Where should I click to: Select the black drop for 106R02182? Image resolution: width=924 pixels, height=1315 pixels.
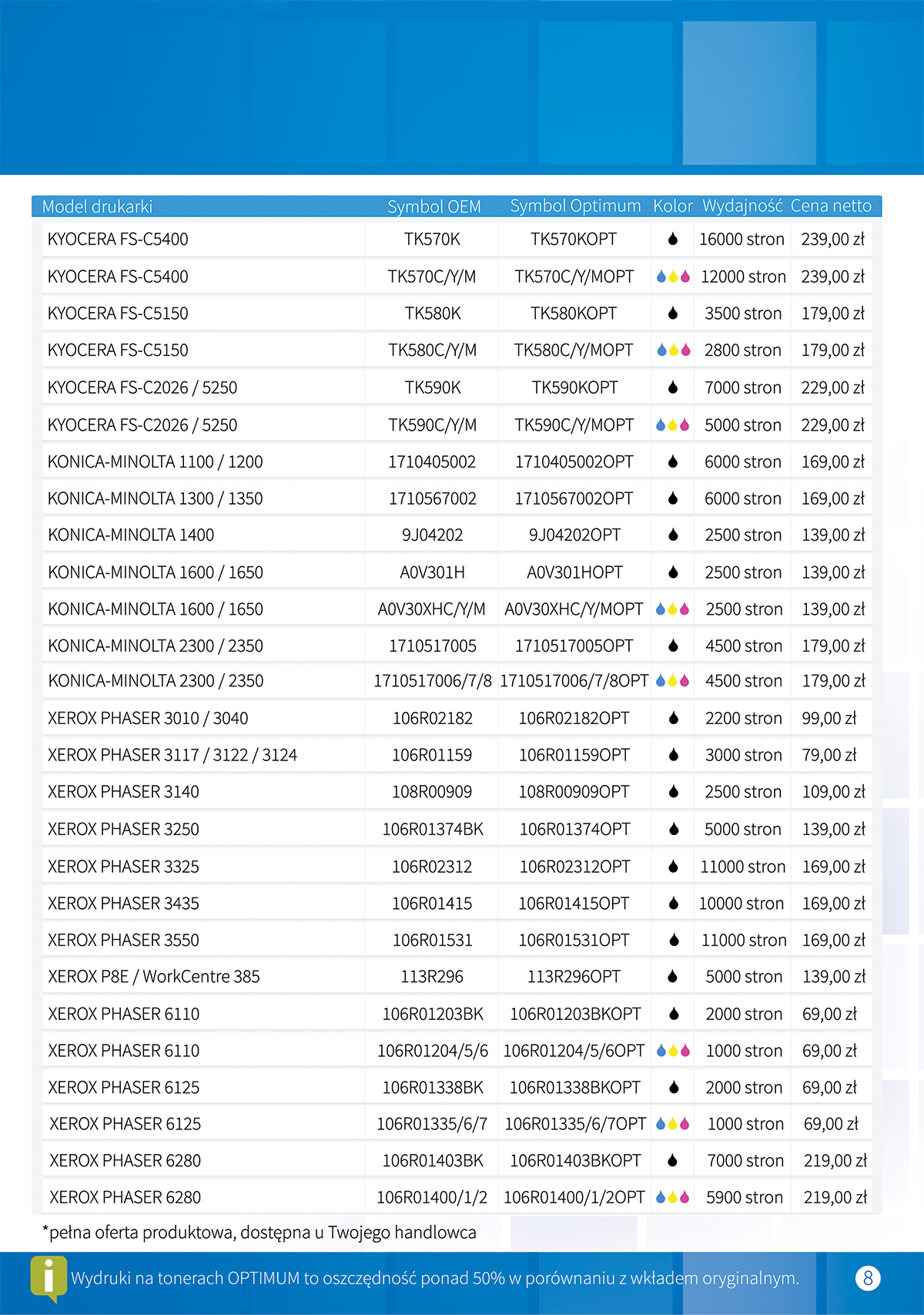673,719
